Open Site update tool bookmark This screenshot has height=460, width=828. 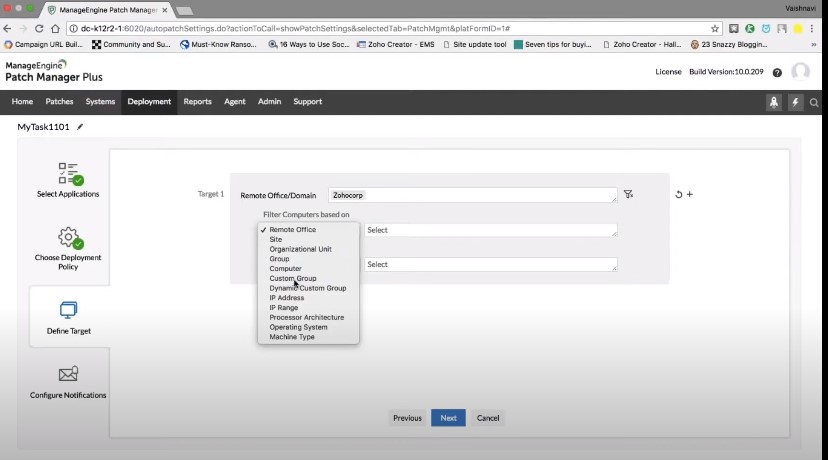coord(475,44)
